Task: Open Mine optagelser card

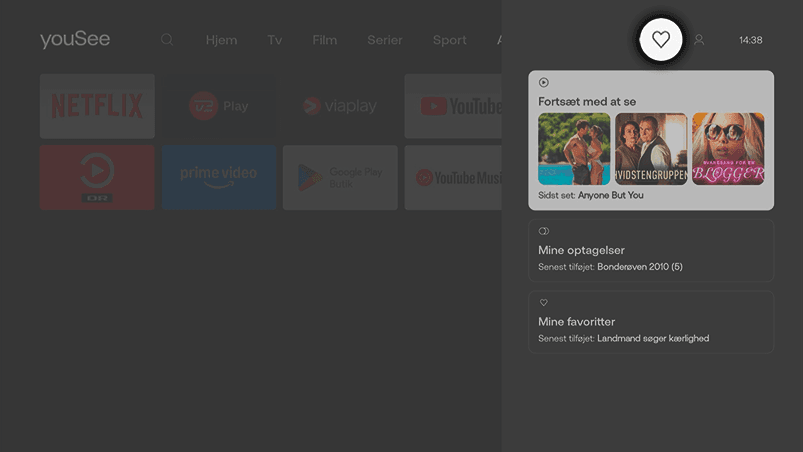Action: (651, 251)
